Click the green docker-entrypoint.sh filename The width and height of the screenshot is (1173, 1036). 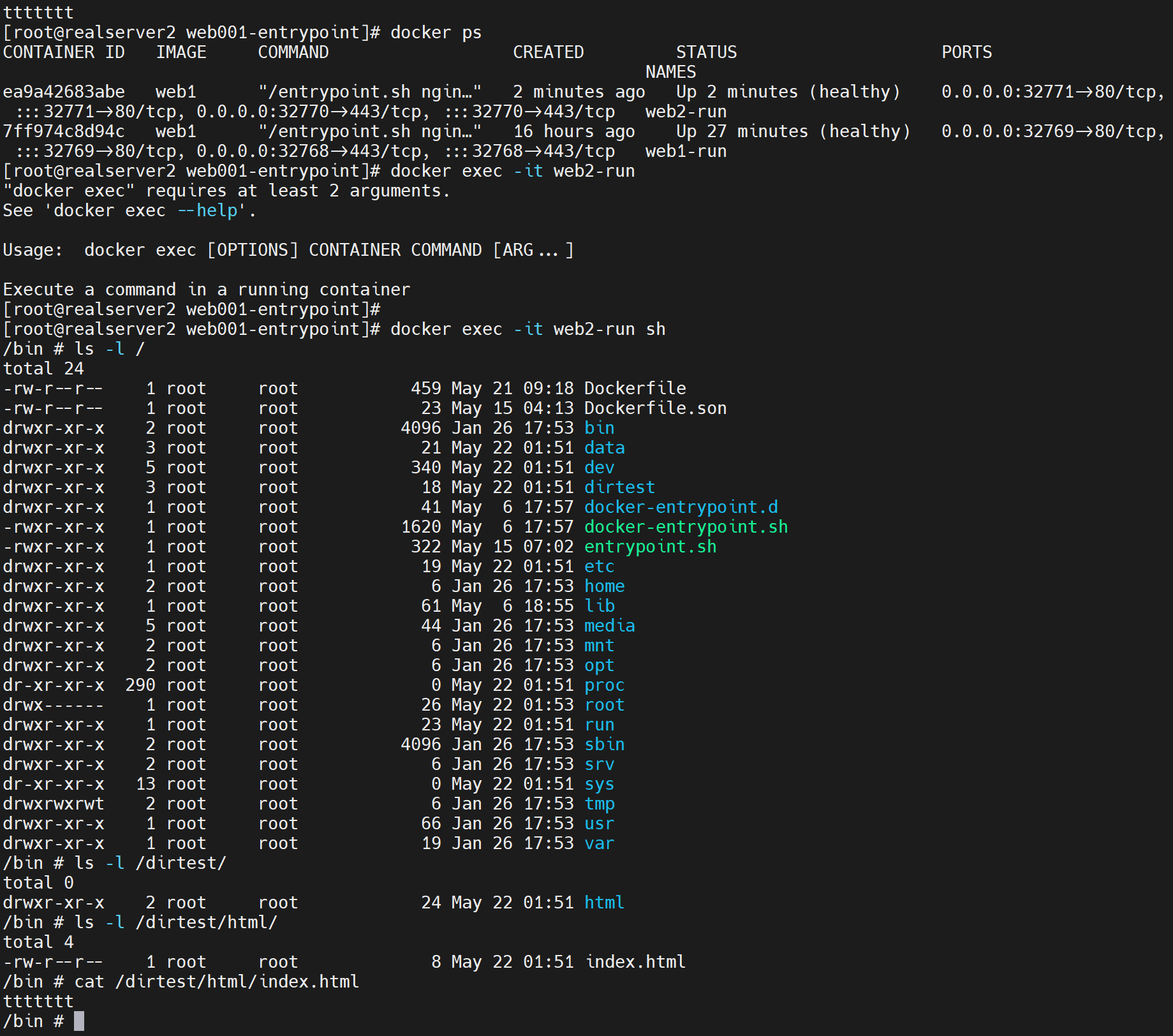(x=686, y=527)
